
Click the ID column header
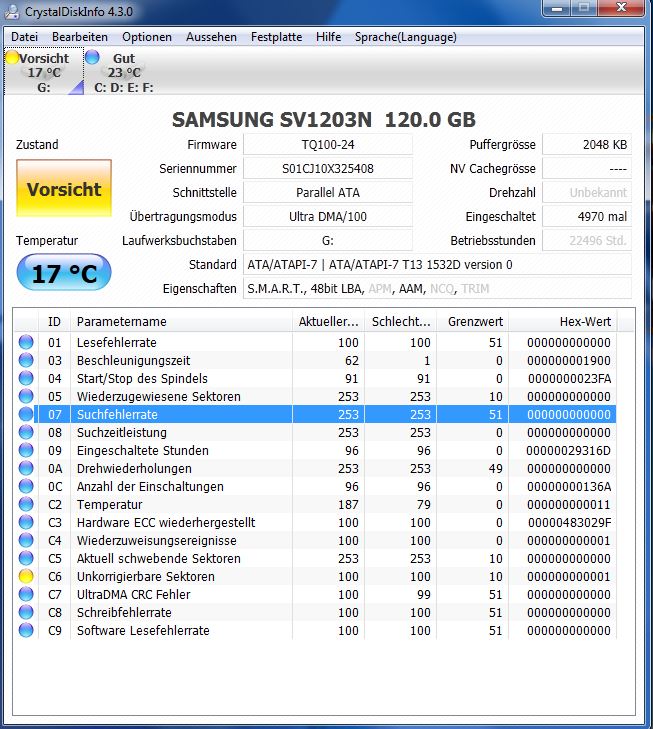tap(54, 322)
